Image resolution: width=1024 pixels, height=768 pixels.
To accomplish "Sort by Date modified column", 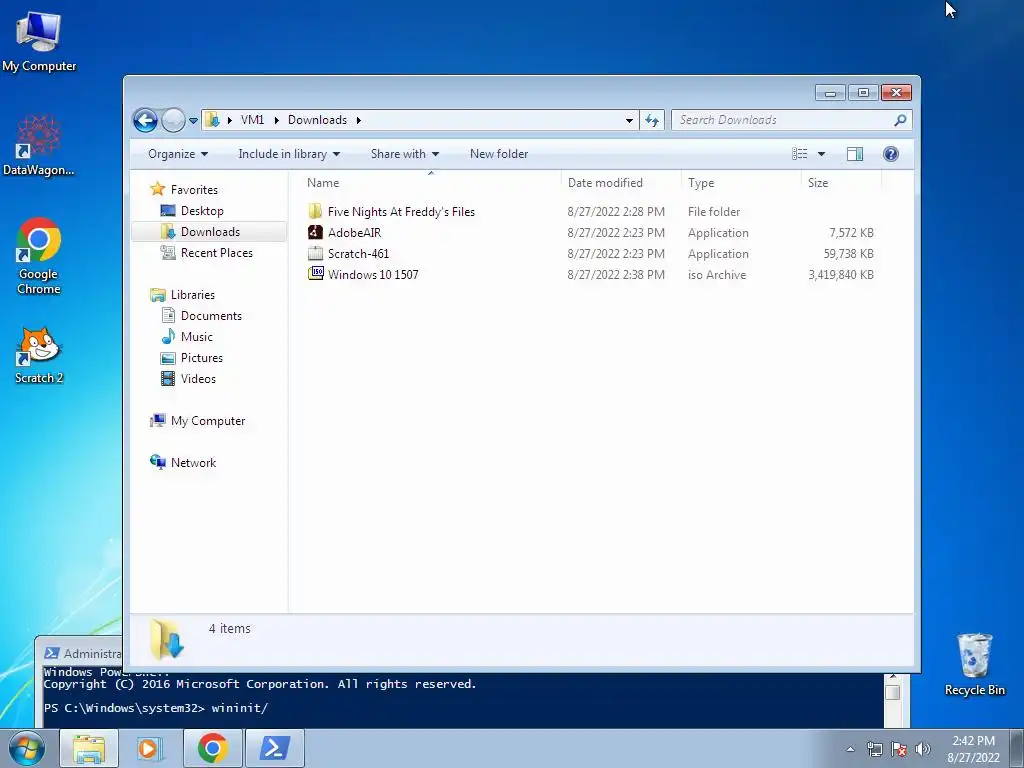I will point(620,183).
